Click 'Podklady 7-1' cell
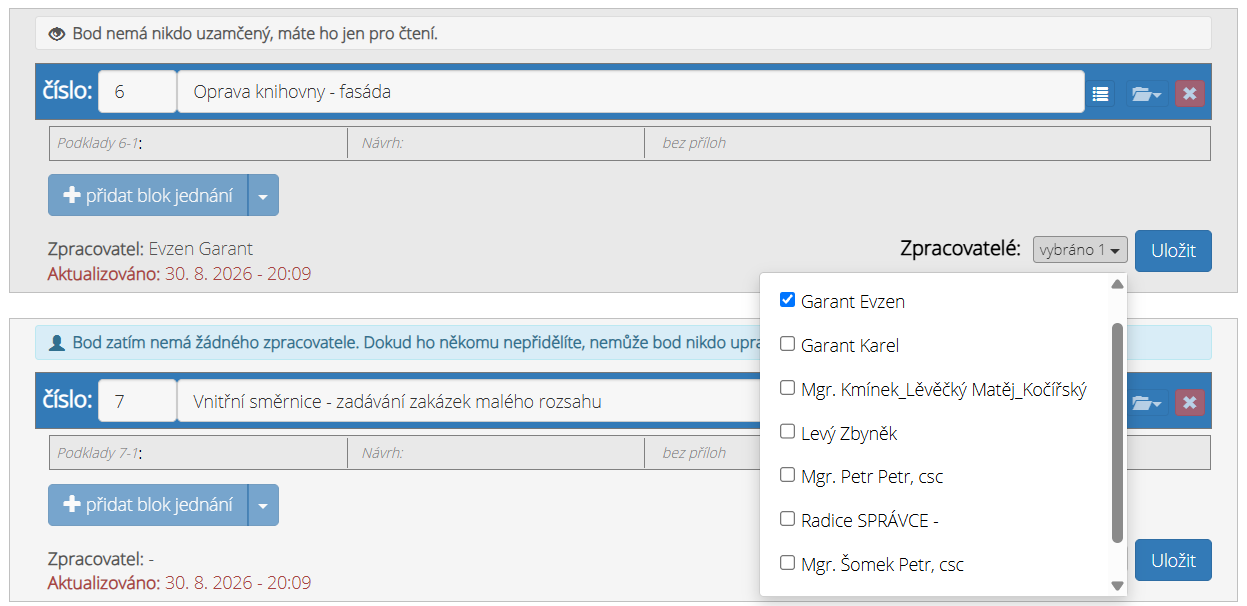The height and width of the screenshot is (606, 1247). (x=198, y=453)
